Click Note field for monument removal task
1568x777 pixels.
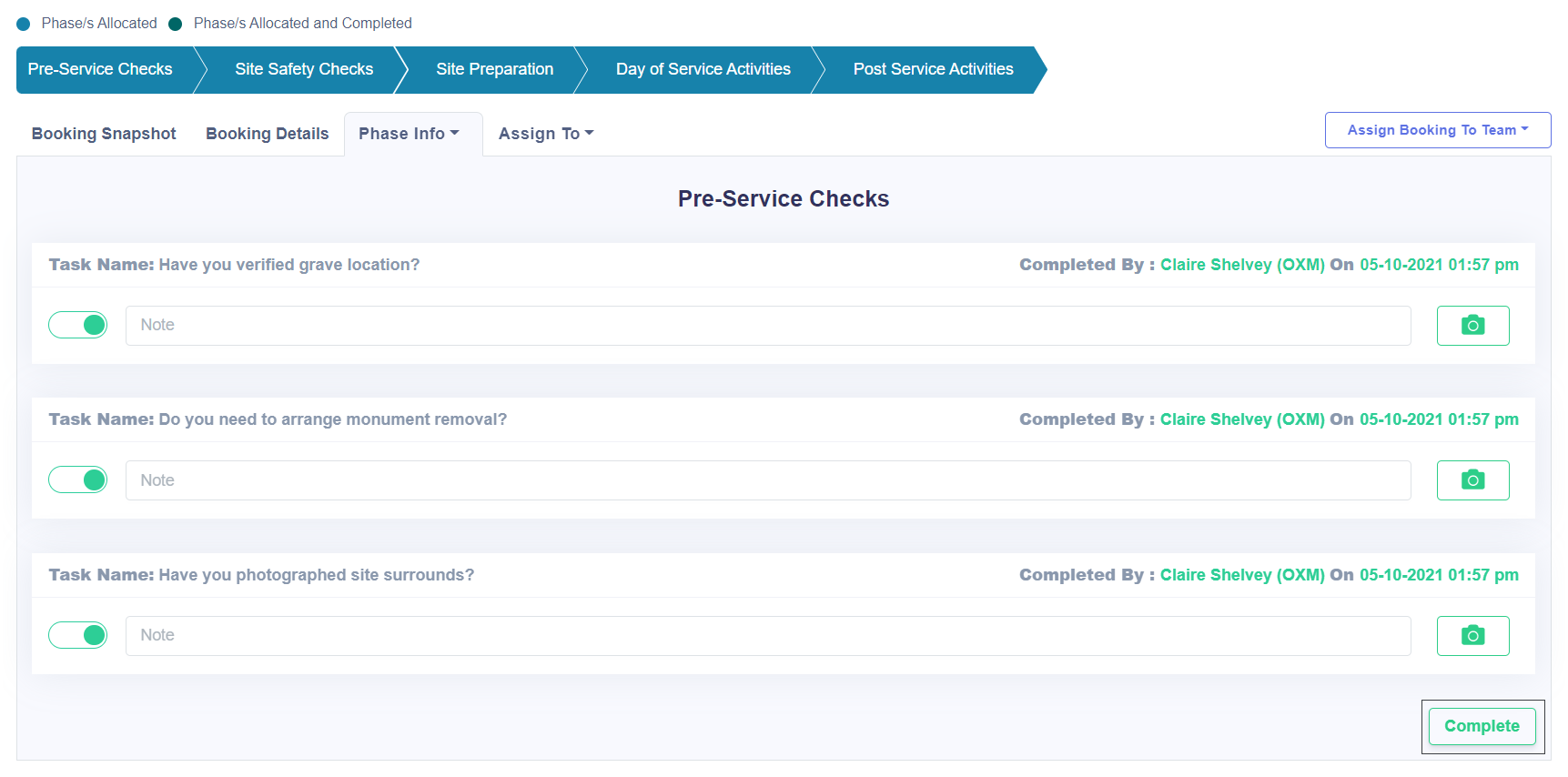pyautogui.click(x=768, y=480)
